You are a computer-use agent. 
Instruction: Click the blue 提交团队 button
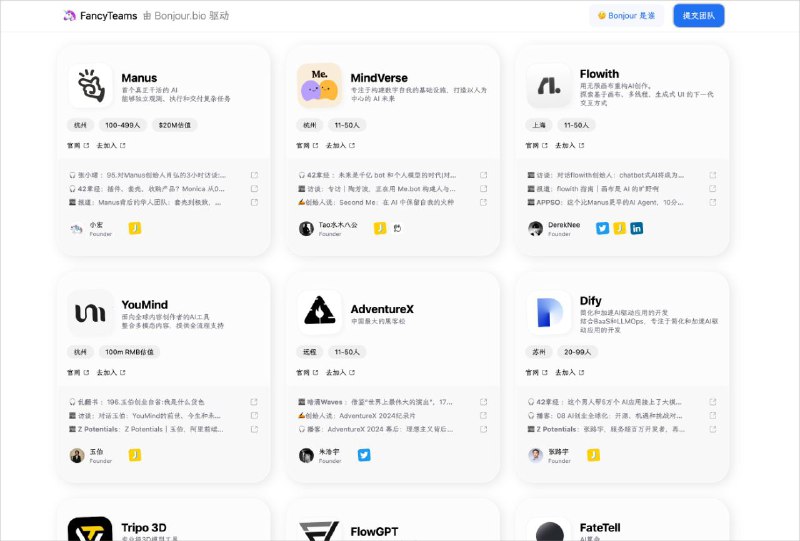point(698,16)
